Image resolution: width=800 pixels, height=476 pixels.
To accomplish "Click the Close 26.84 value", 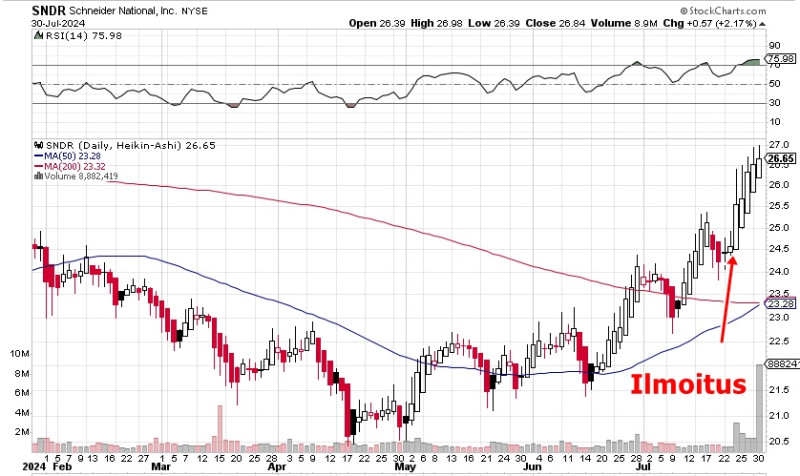I will (x=555, y=23).
